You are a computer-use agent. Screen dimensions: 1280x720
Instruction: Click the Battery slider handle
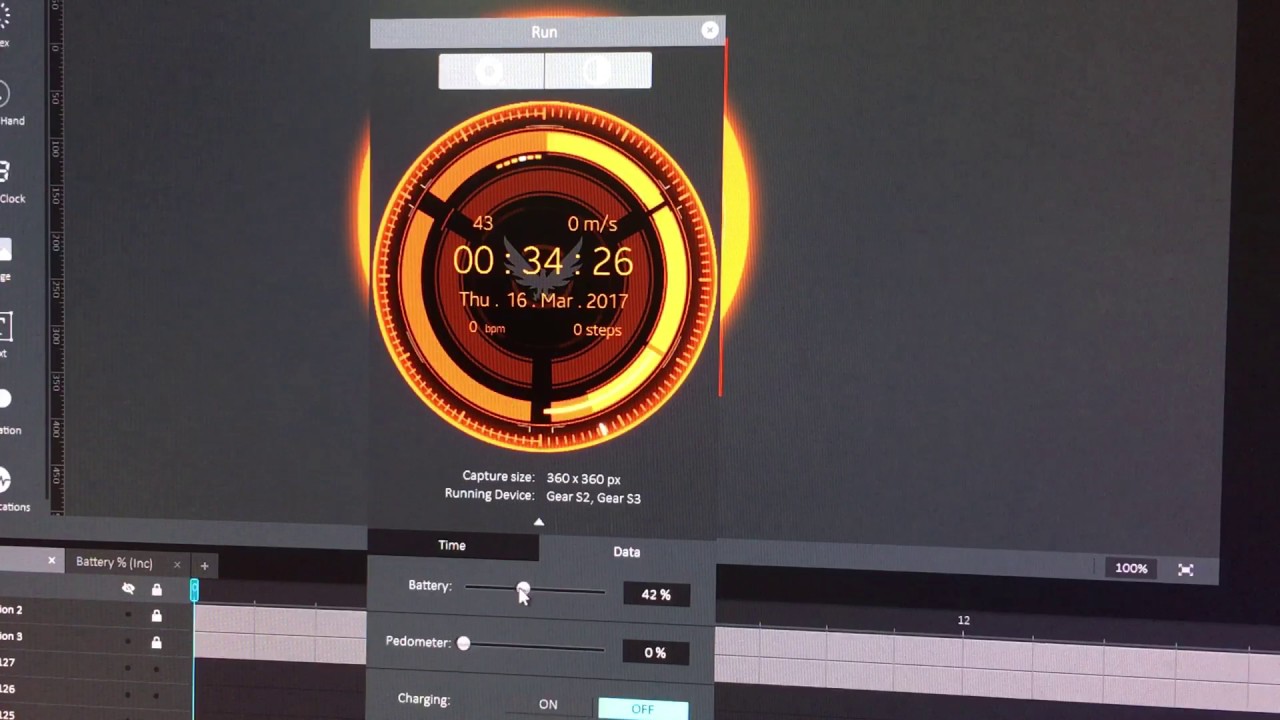(x=523, y=589)
